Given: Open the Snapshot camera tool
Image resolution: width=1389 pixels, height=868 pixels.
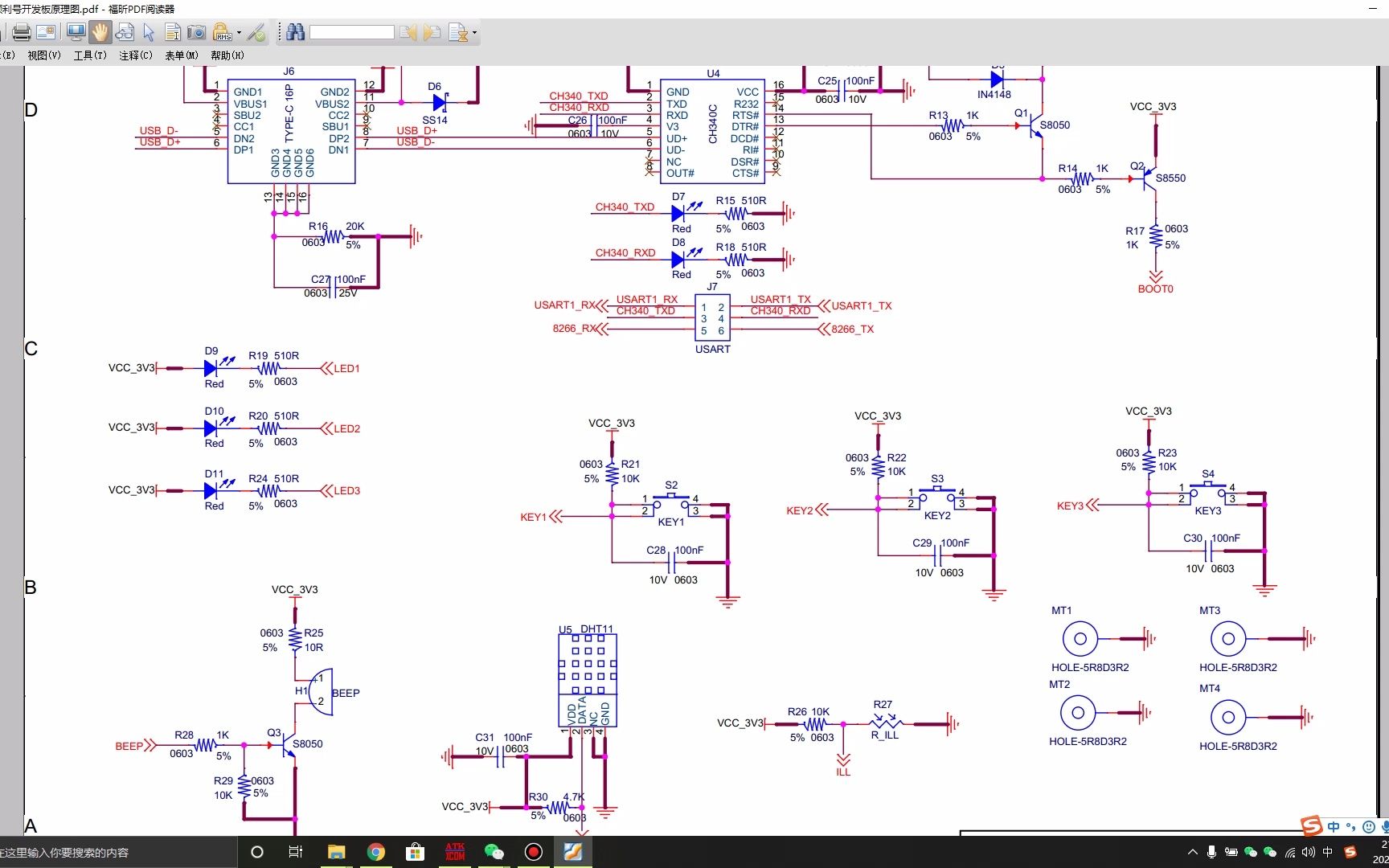Looking at the screenshot, I should coord(196,33).
